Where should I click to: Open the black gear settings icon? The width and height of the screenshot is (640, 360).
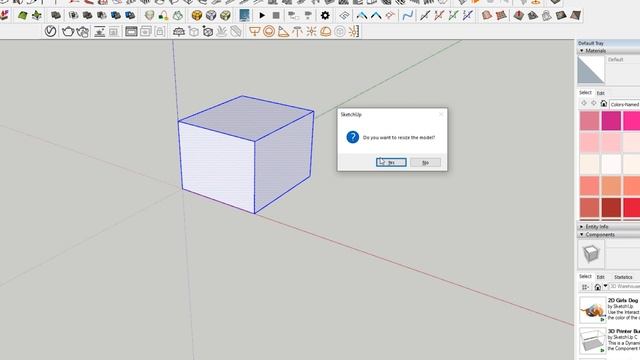pyautogui.click(x=325, y=16)
